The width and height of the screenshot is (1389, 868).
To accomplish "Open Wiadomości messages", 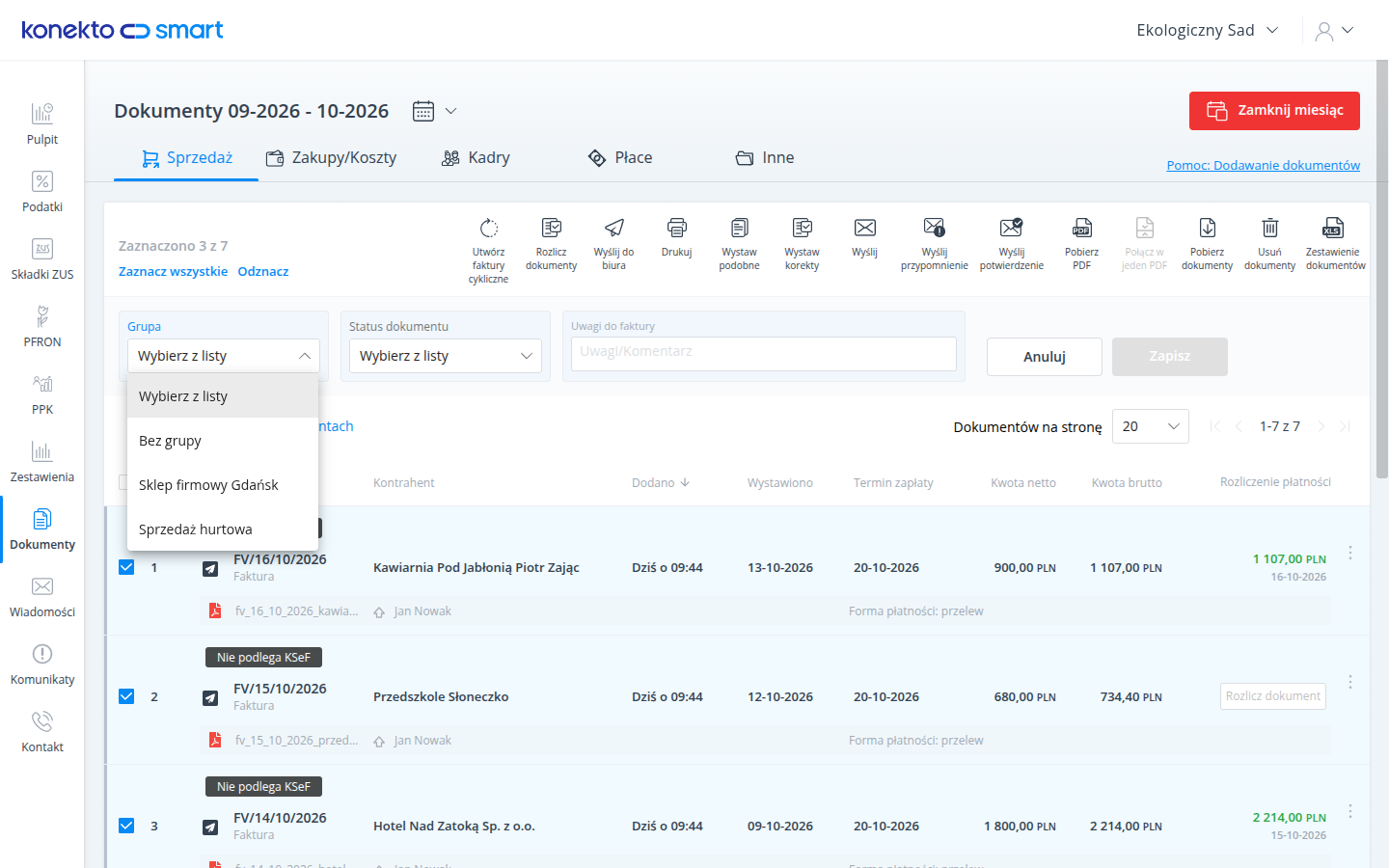I will tap(42, 597).
